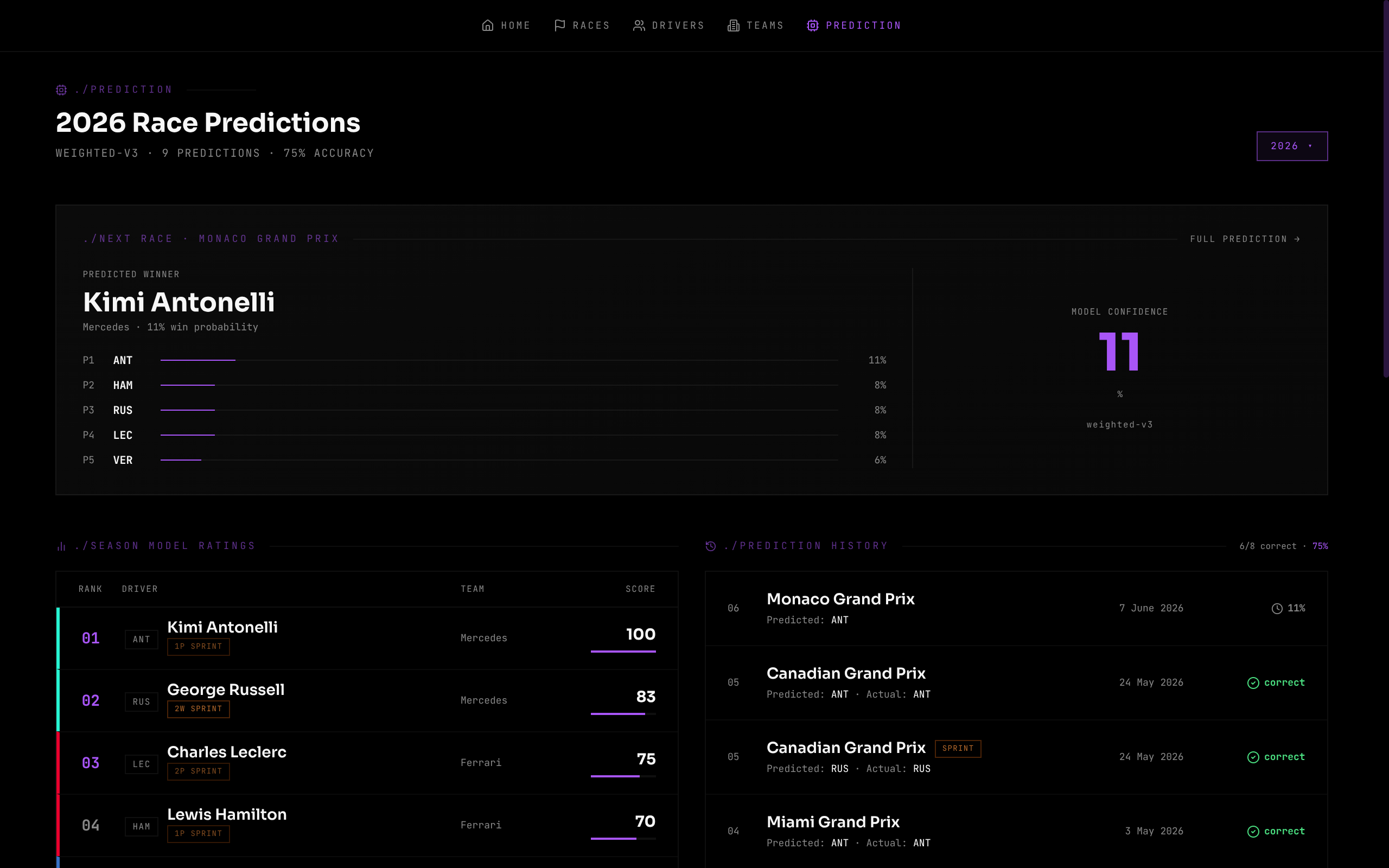Click George Russell's score bar of 83
The image size is (1389, 868).
click(x=623, y=713)
